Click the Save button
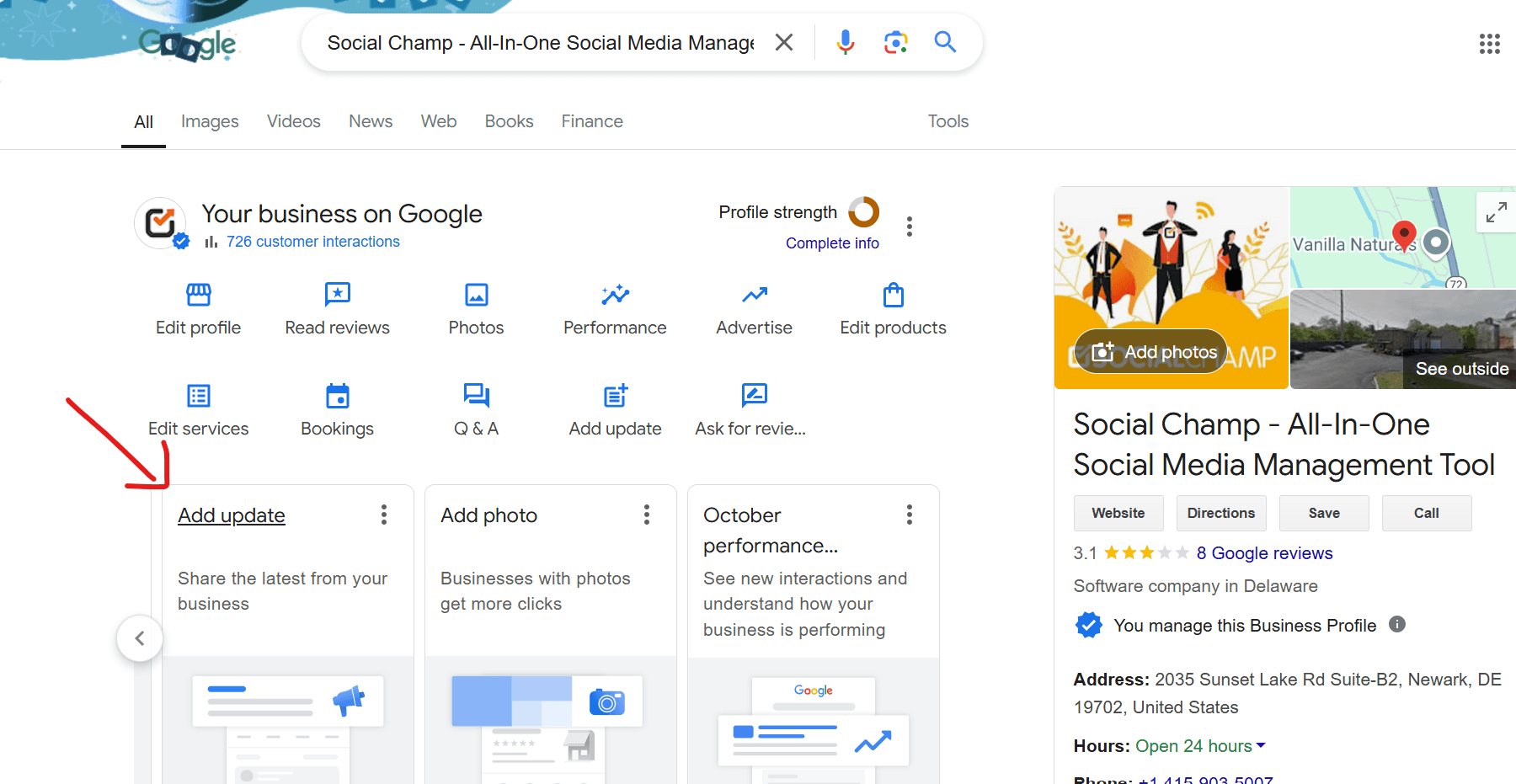The image size is (1516, 784). pos(1324,513)
